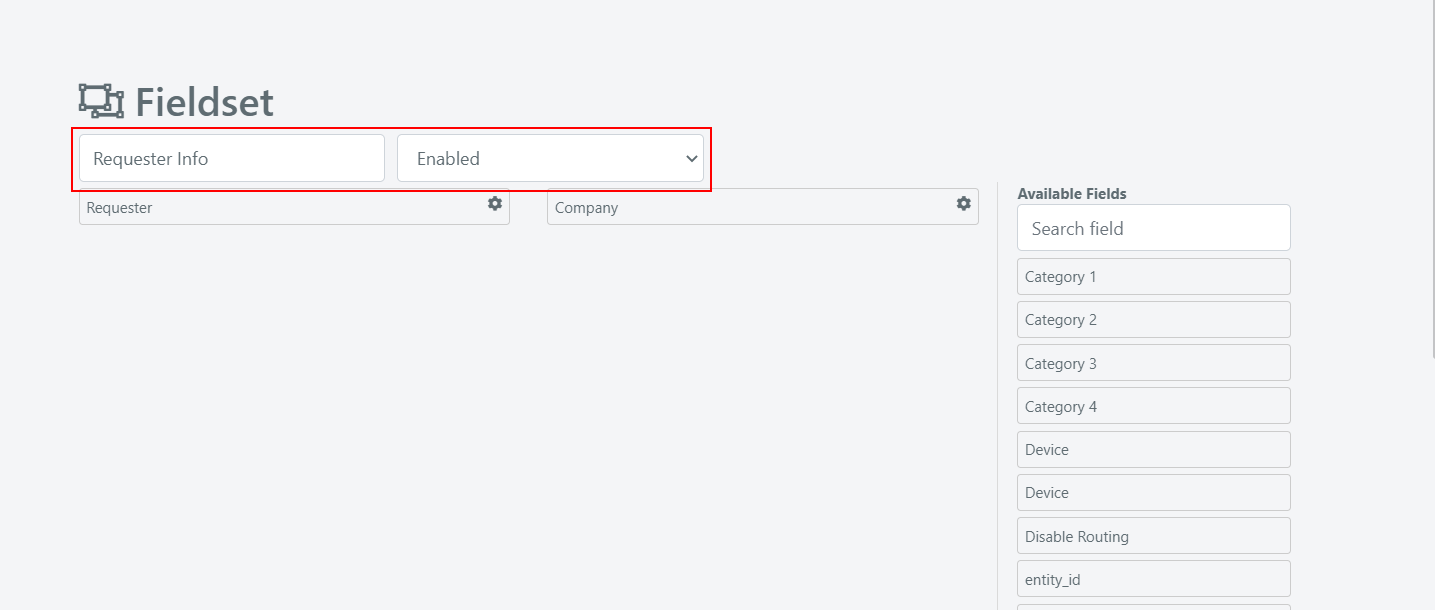
Task: Click the Fieldset icon beside heading
Action: click(101, 101)
